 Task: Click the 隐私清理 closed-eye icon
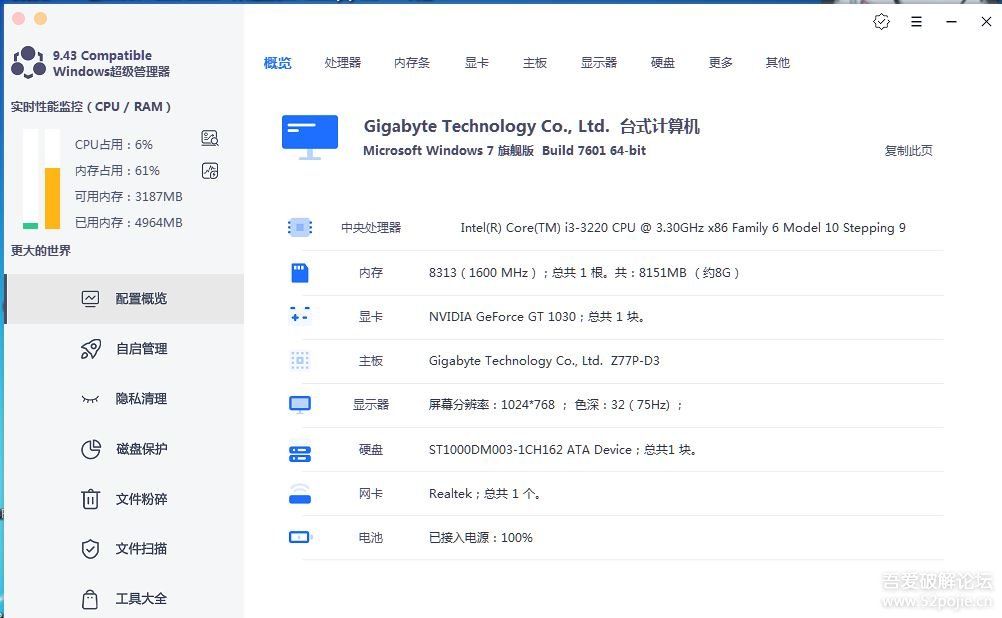coord(90,399)
